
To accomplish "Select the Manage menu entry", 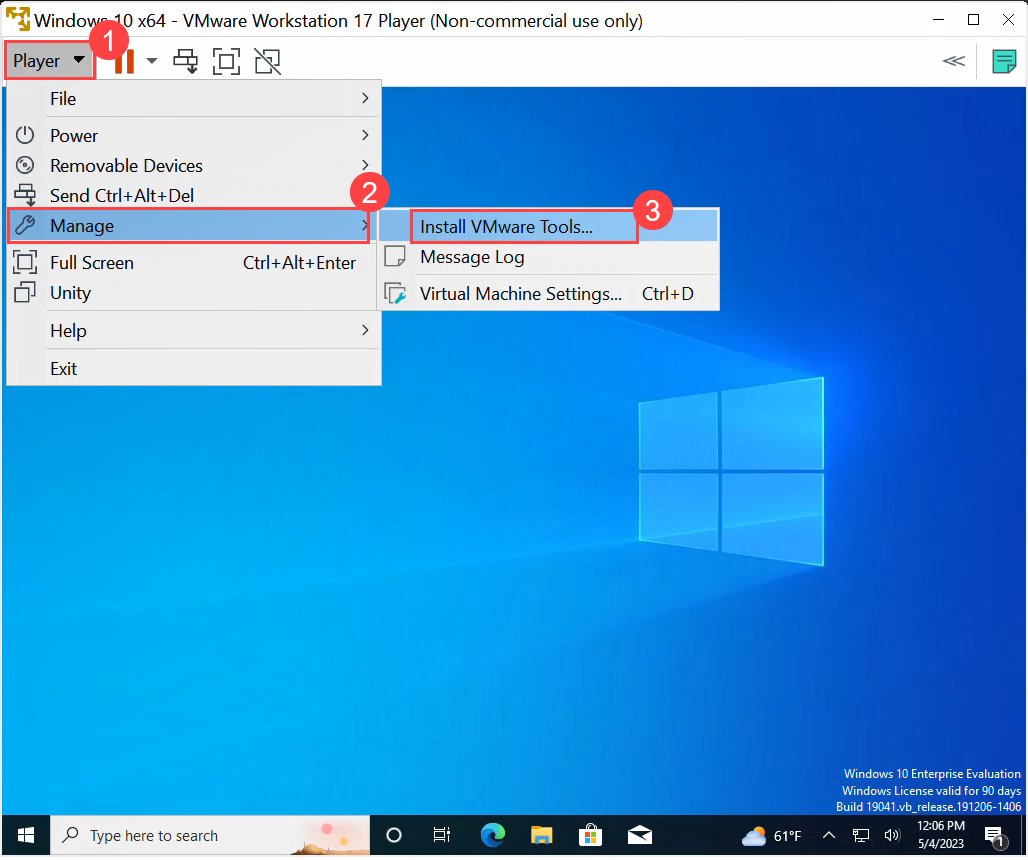I will click(189, 226).
